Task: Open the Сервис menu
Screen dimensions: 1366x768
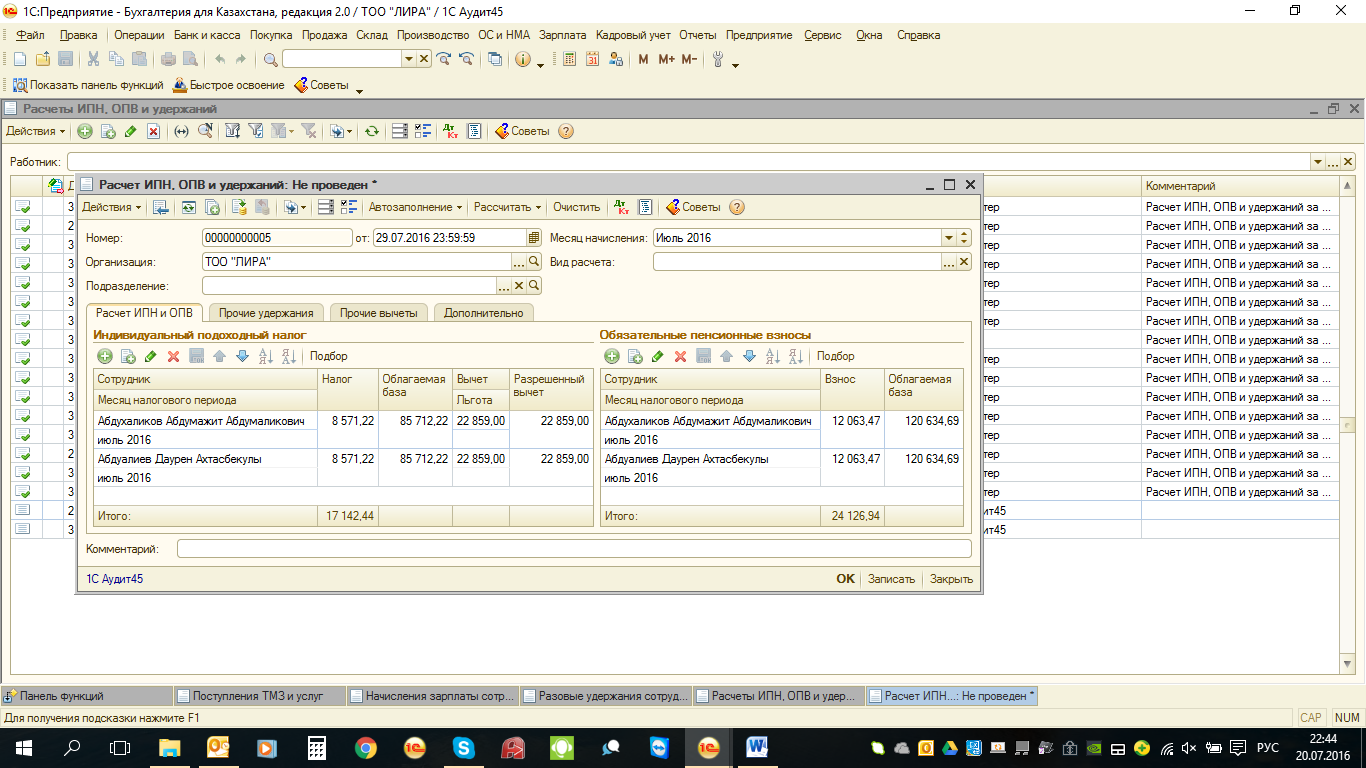Action: (x=823, y=35)
